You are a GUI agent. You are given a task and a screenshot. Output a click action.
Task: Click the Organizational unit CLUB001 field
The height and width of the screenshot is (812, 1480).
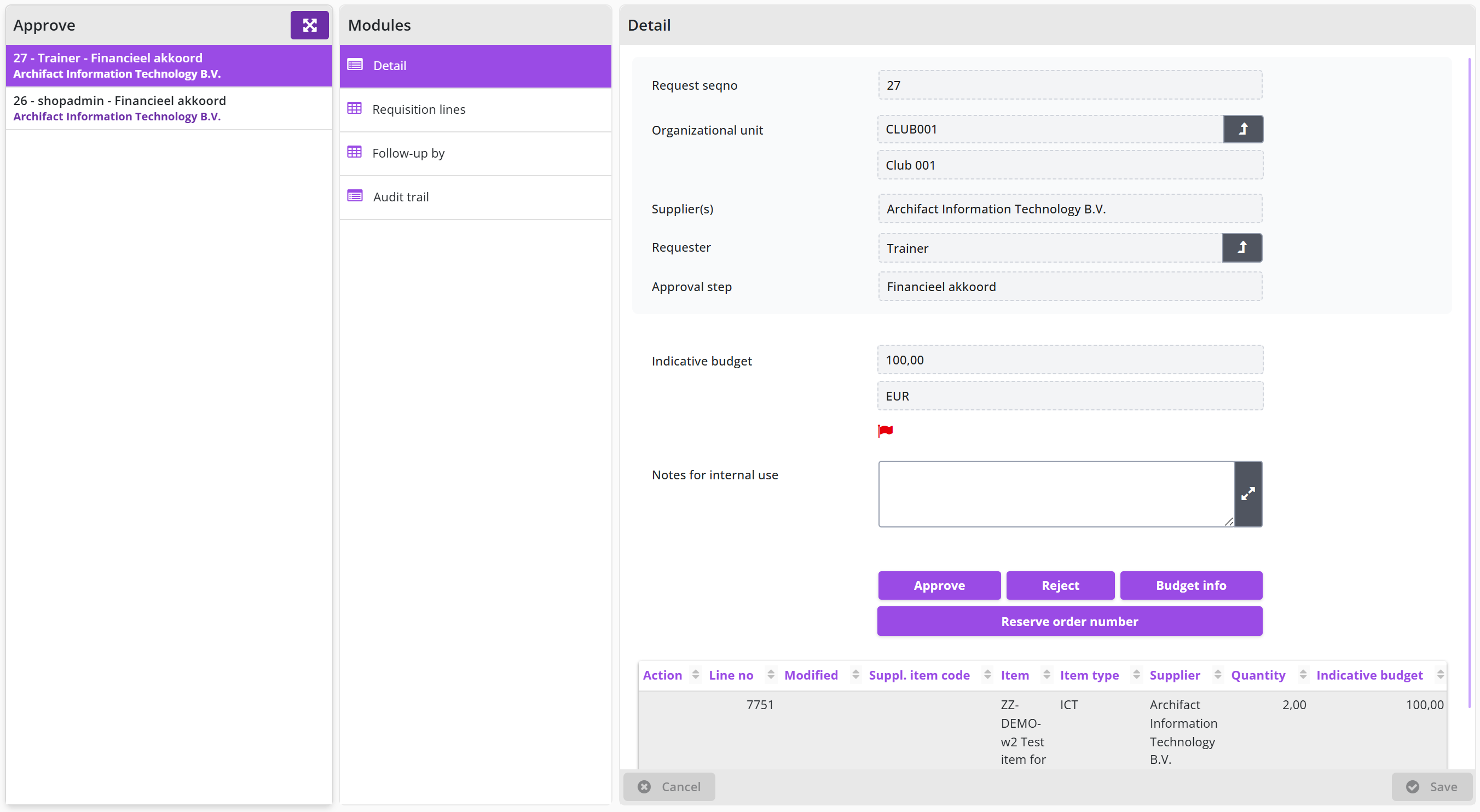click(x=1050, y=129)
